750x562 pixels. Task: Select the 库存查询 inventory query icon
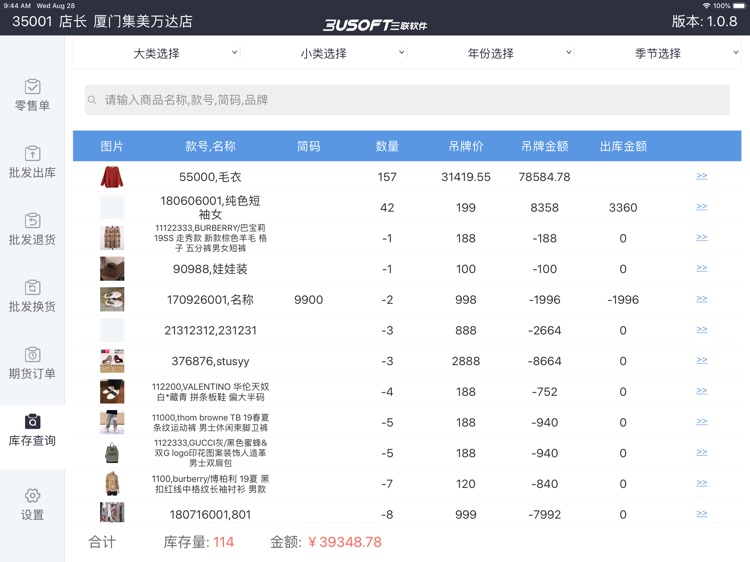click(32, 421)
